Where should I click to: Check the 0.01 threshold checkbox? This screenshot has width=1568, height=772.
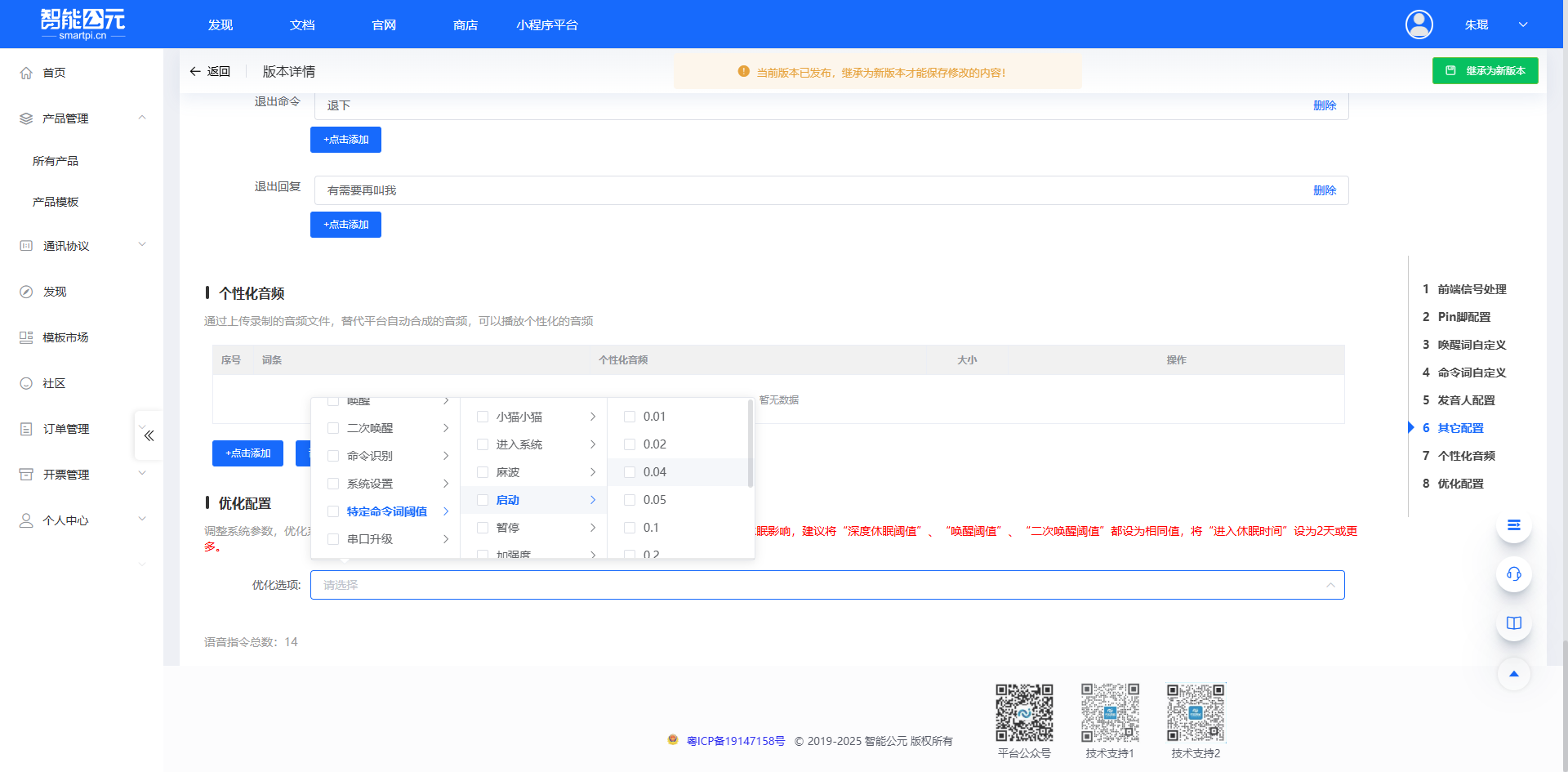pyautogui.click(x=629, y=417)
